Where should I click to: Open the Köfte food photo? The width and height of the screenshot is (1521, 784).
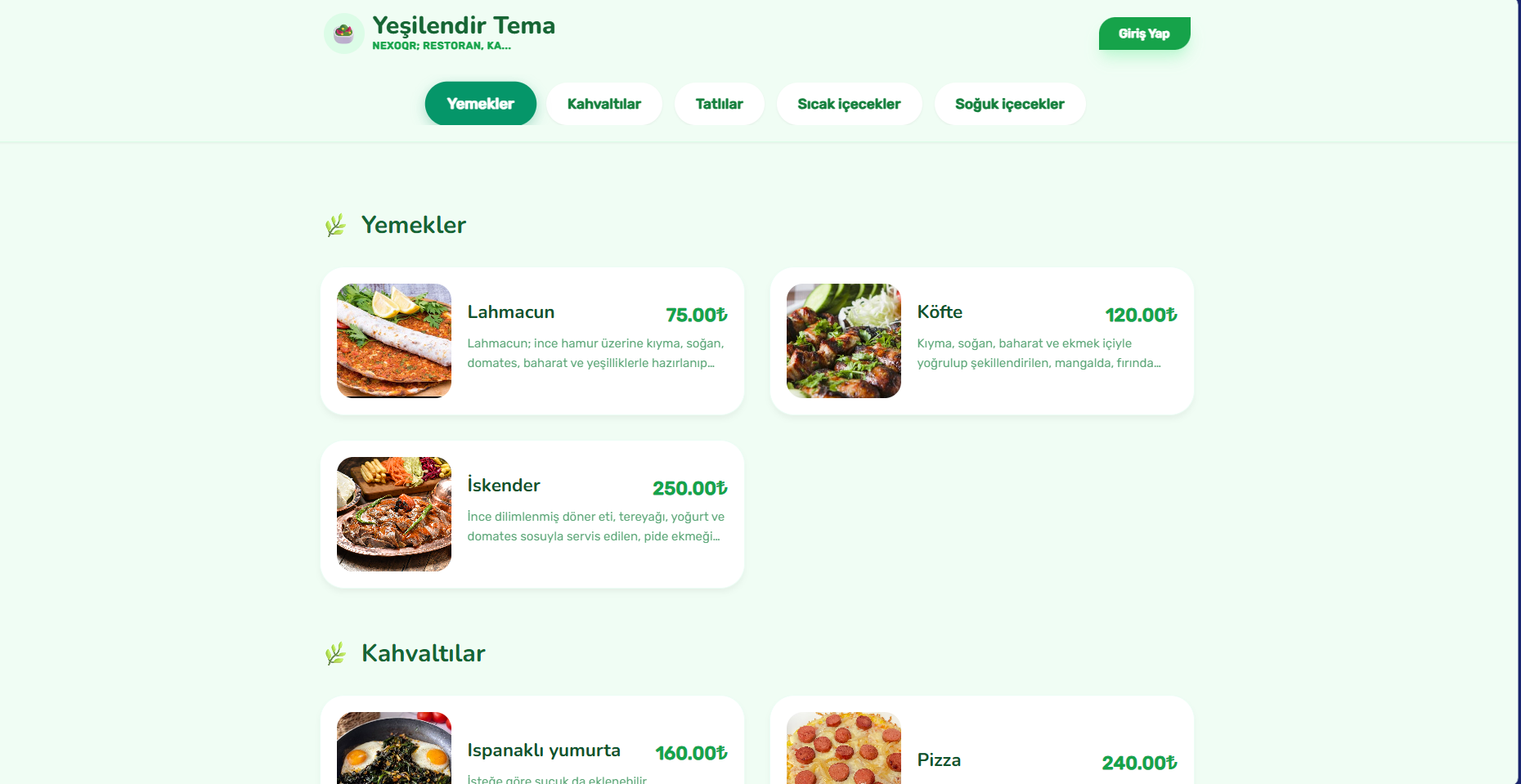844,341
